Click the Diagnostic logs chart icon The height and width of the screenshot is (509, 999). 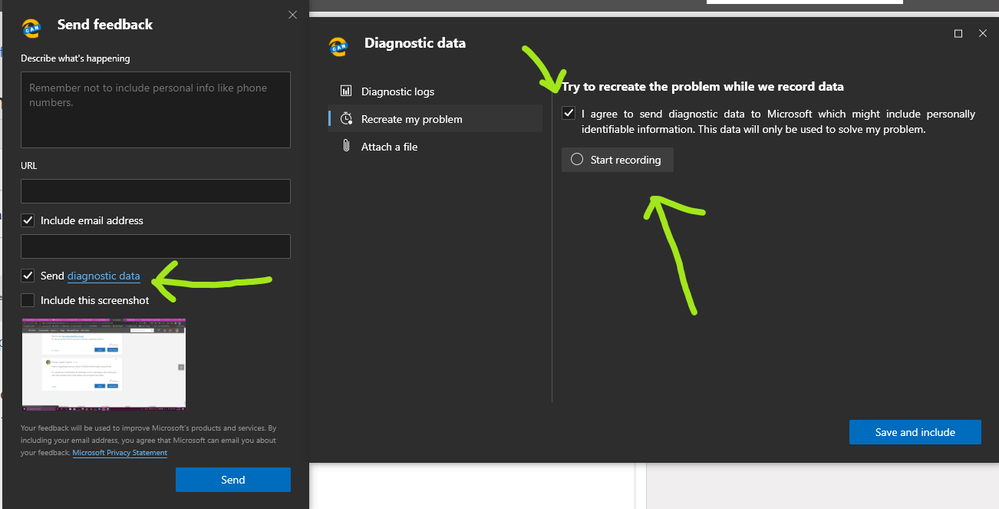pyautogui.click(x=346, y=91)
